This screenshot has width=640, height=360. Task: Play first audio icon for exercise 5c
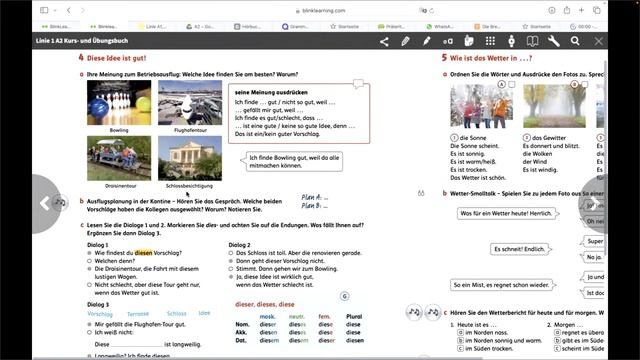pos(414,313)
